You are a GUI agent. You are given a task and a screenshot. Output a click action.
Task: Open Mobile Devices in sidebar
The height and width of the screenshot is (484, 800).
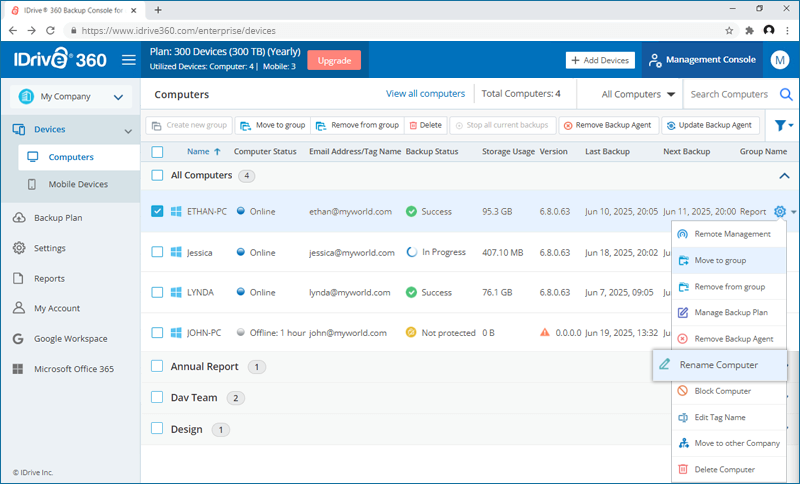[78, 184]
